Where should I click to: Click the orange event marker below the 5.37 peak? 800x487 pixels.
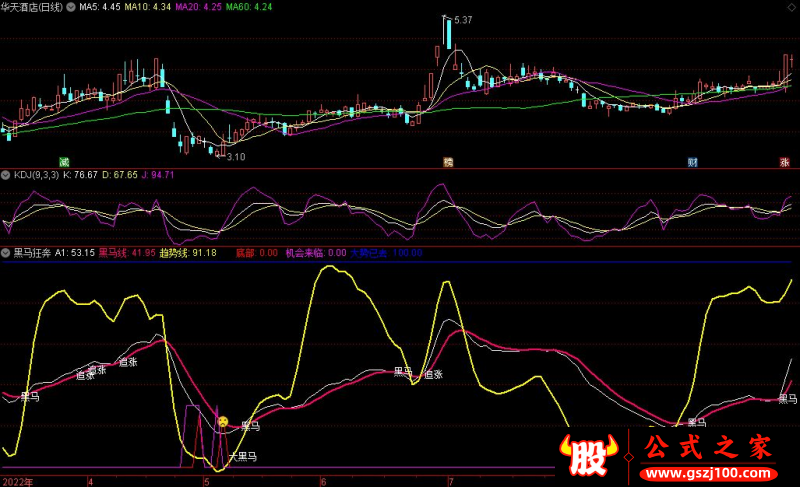(448, 162)
